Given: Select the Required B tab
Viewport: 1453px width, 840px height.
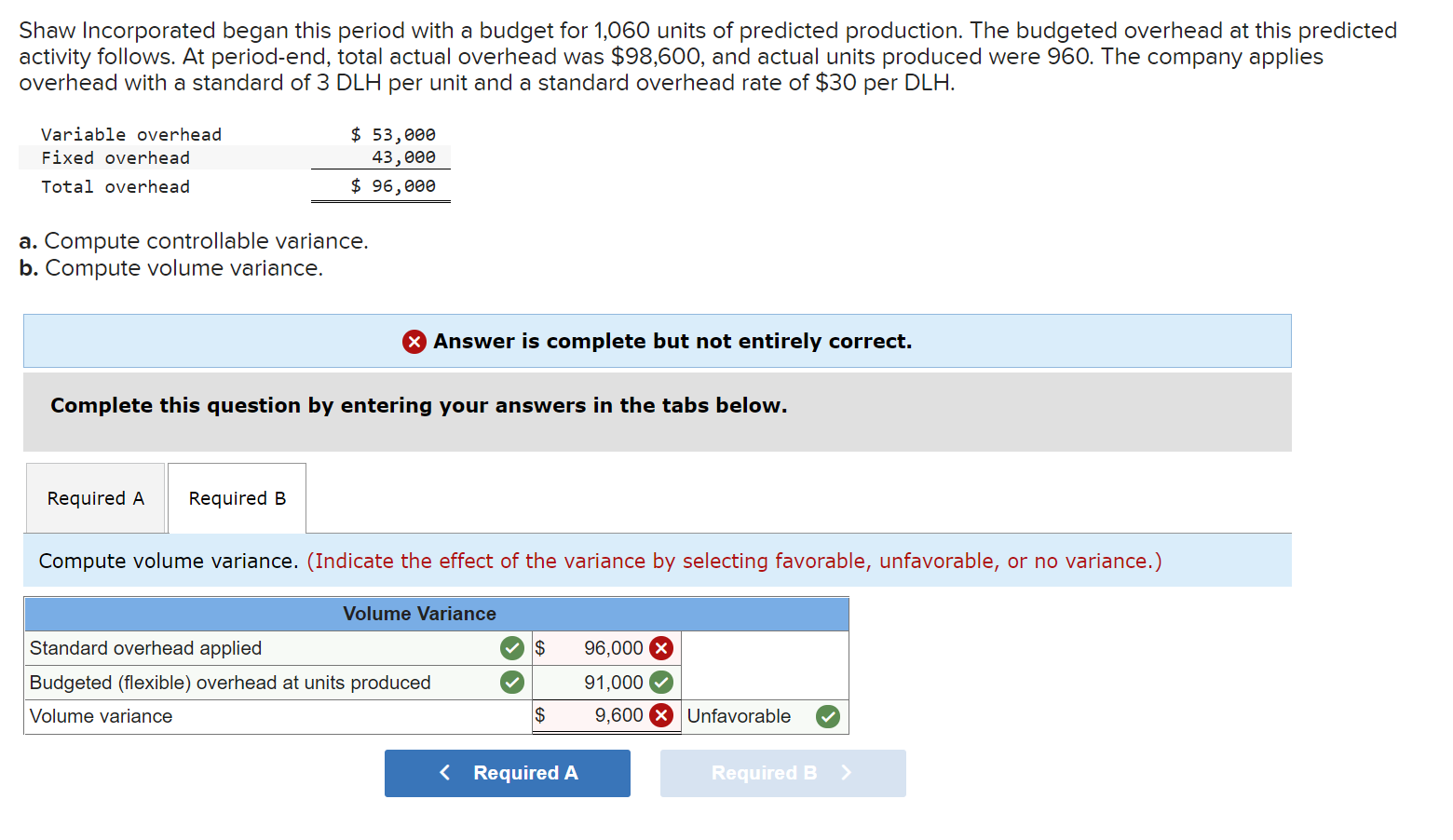Looking at the screenshot, I should [x=236, y=497].
